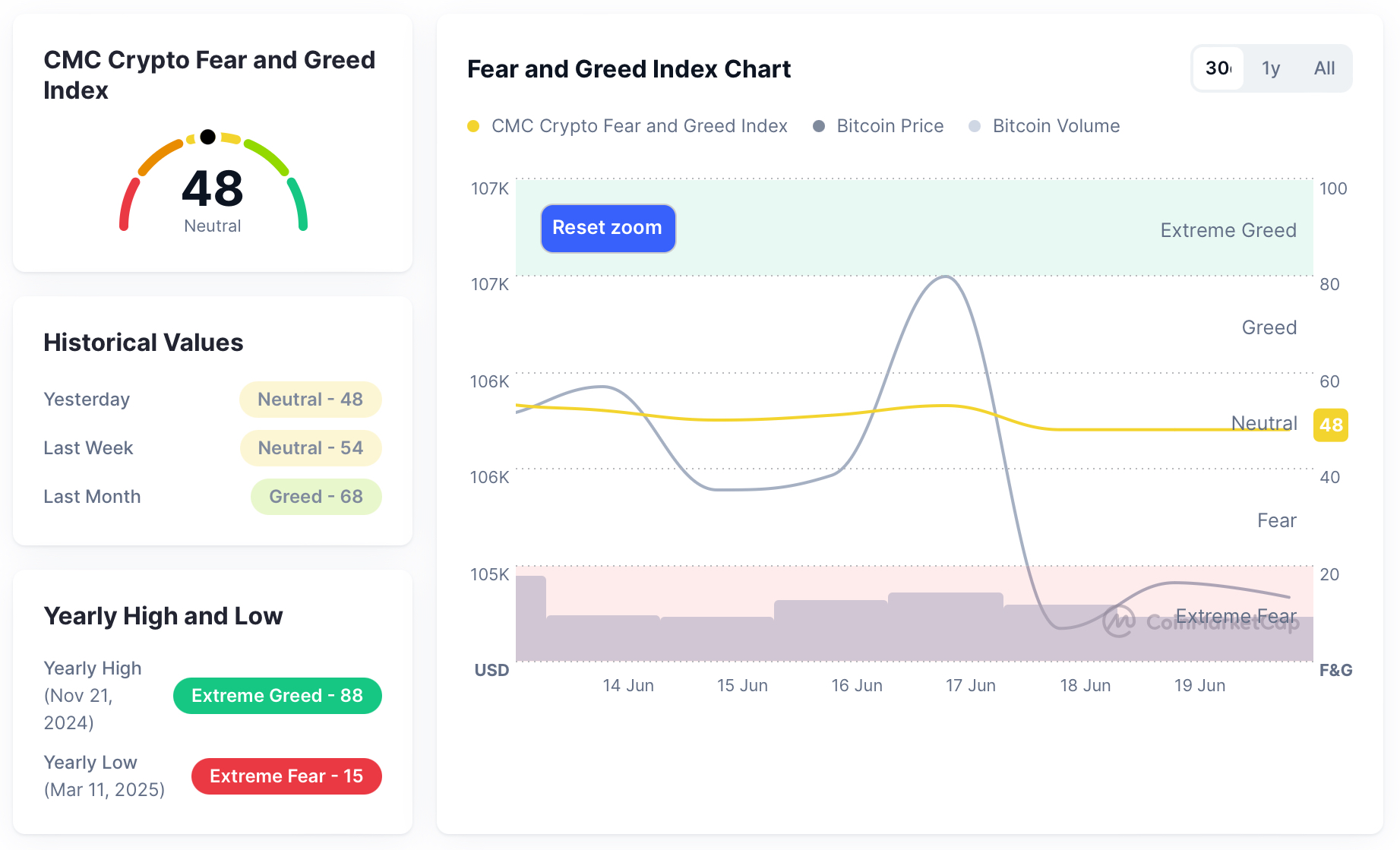This screenshot has width=1400, height=850.
Task: Click the red Extreme Fear gauge segment
Action: [x=128, y=203]
